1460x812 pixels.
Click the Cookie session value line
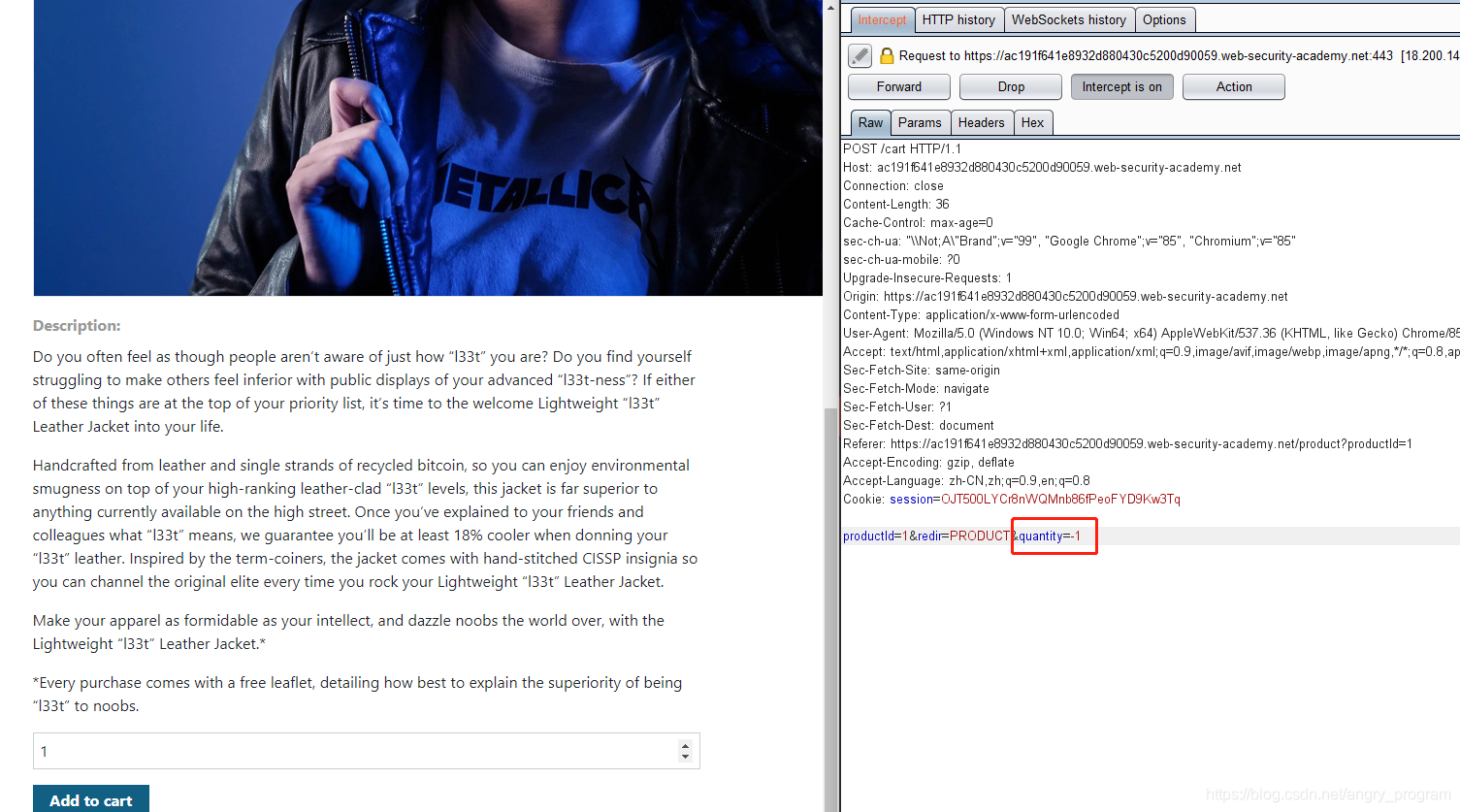[1012, 499]
